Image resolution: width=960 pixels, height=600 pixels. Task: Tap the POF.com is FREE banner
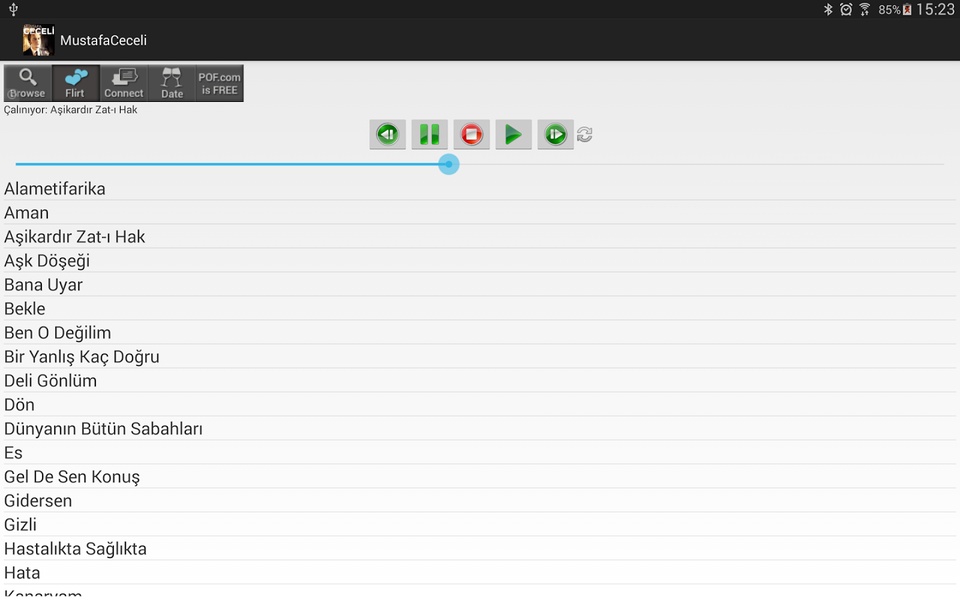[x=219, y=83]
